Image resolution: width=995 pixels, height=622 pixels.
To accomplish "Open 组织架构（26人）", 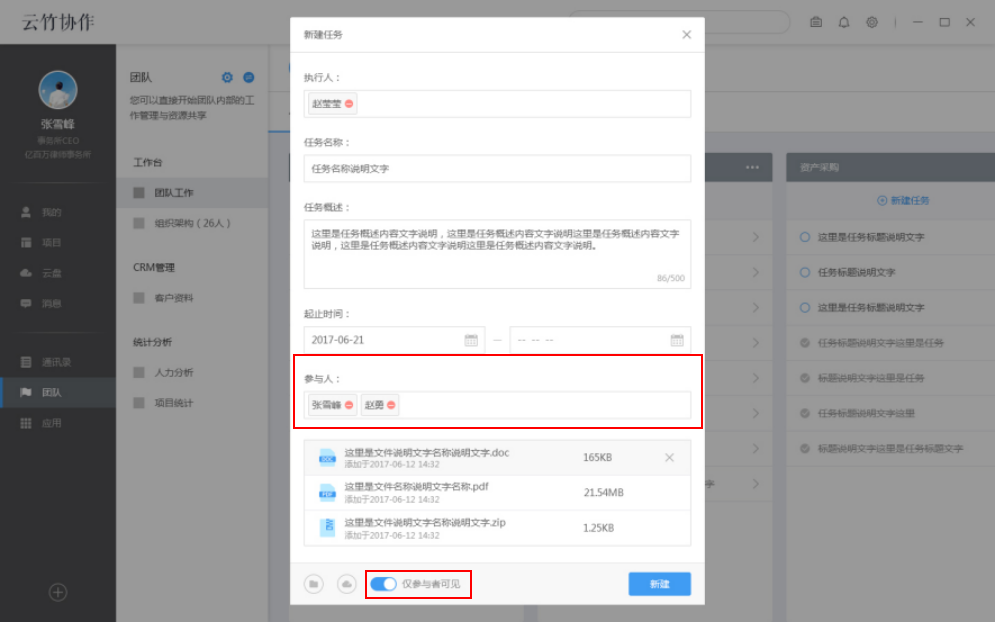I will click(x=191, y=222).
